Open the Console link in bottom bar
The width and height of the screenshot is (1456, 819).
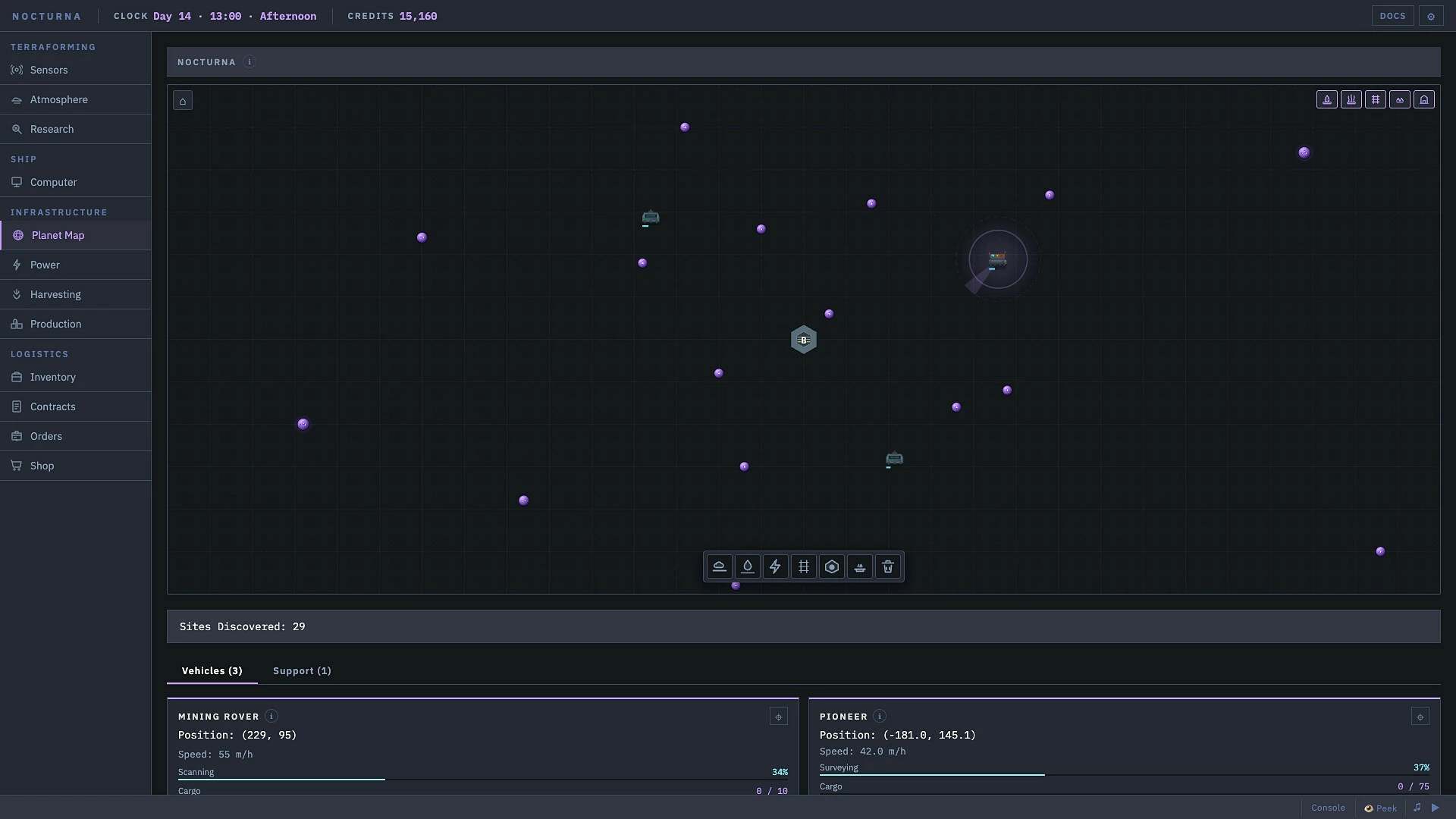click(1328, 808)
